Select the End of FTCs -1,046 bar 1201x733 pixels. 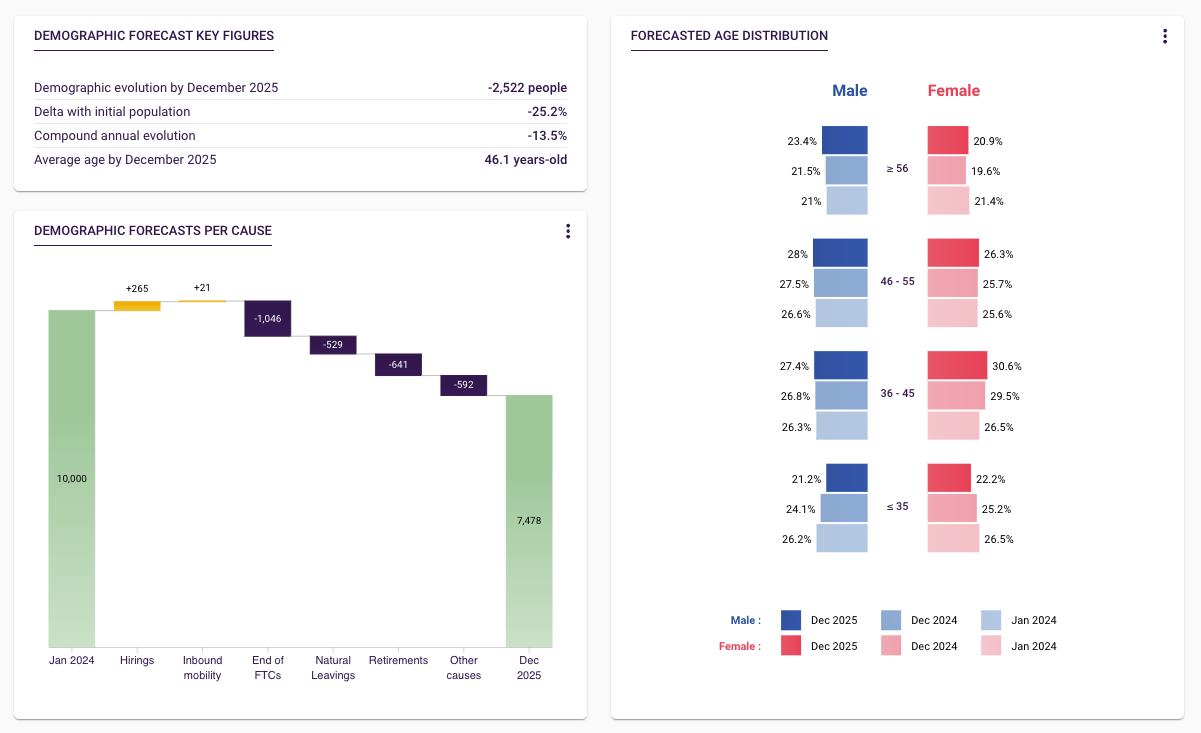(x=267, y=318)
